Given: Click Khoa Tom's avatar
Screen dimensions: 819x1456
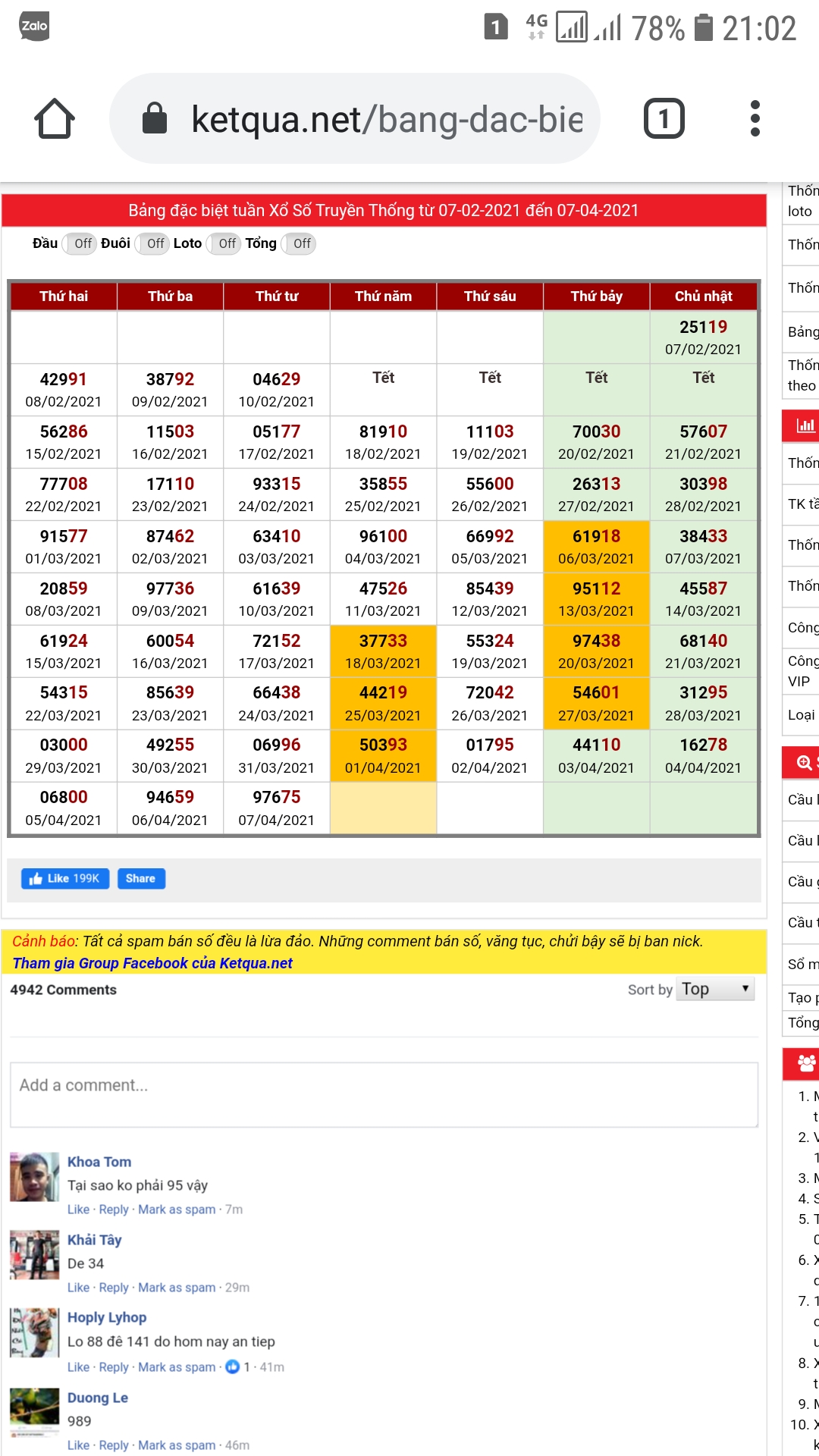Looking at the screenshot, I should pyautogui.click(x=34, y=1177).
